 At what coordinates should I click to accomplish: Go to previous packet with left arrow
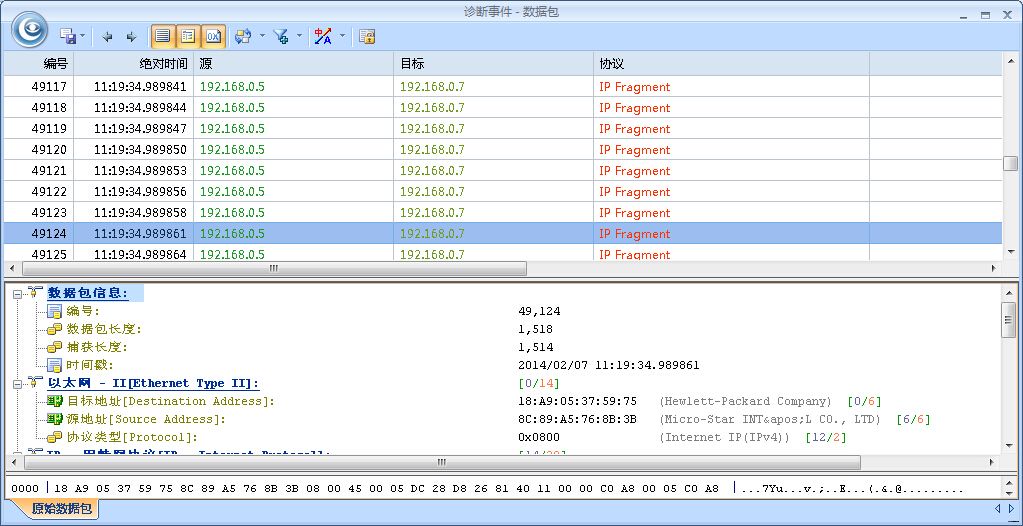tap(108, 37)
